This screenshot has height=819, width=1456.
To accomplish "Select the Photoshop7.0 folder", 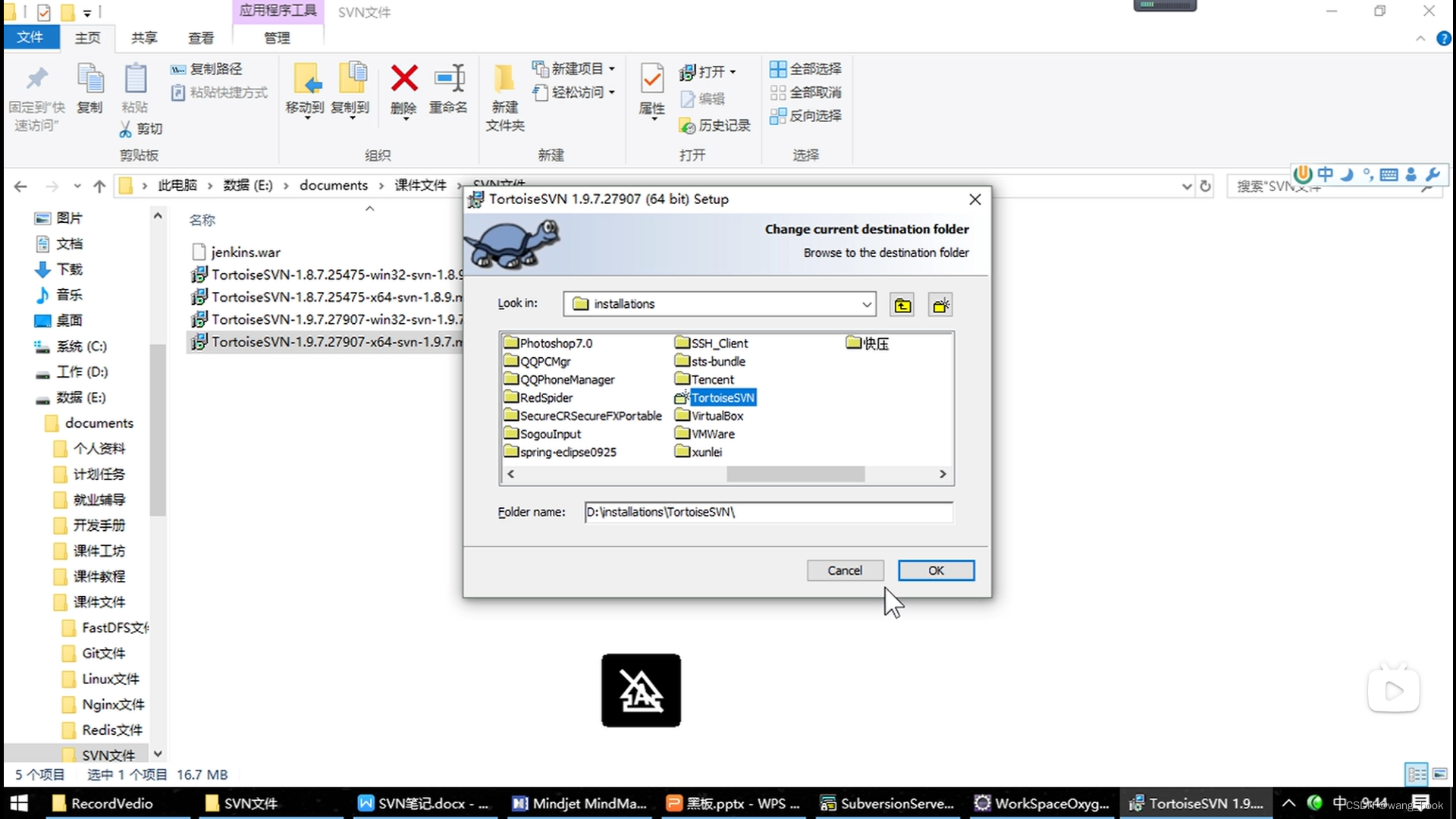I will [548, 343].
